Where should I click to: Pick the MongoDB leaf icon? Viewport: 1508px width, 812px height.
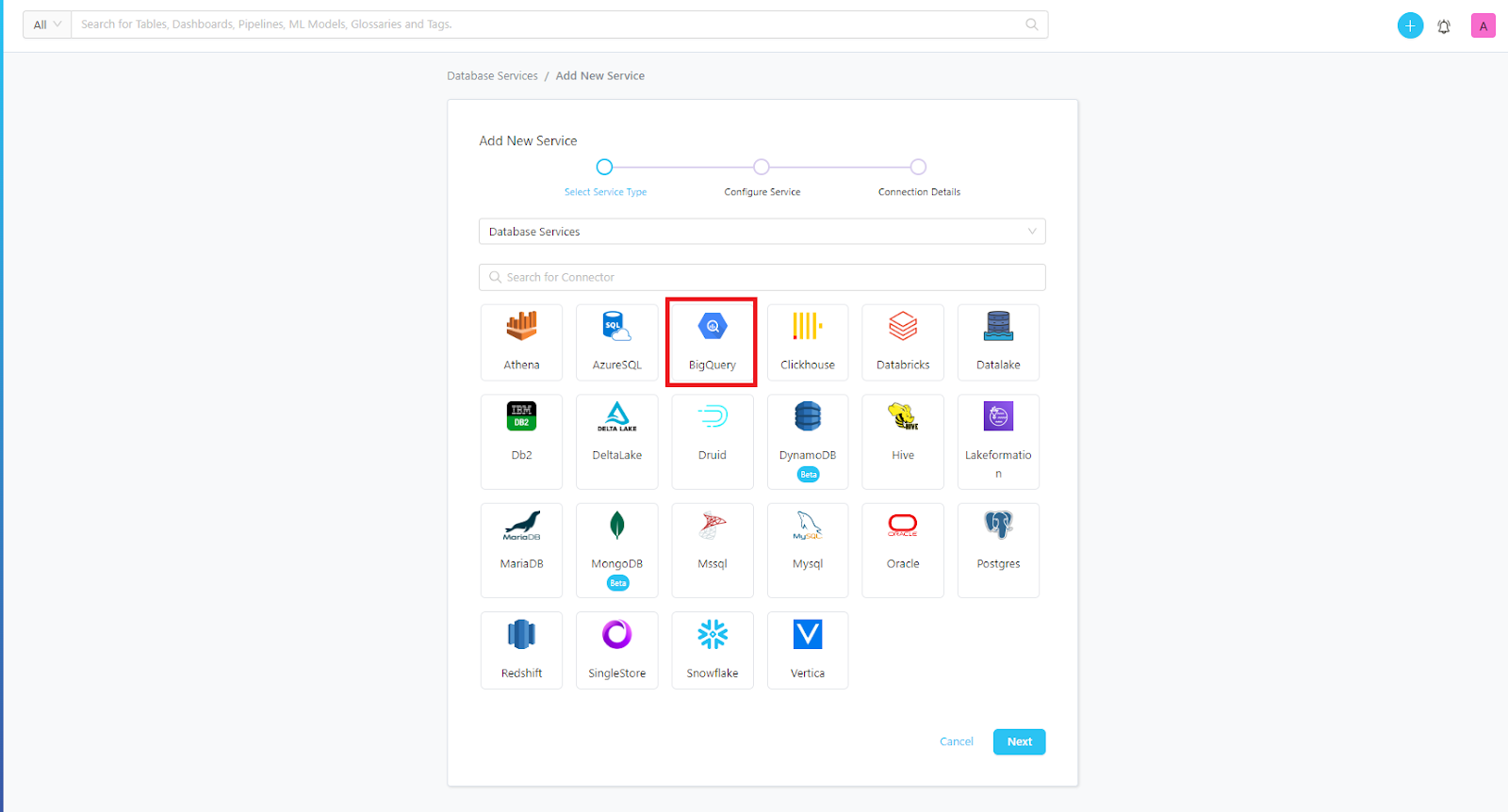coord(616,525)
